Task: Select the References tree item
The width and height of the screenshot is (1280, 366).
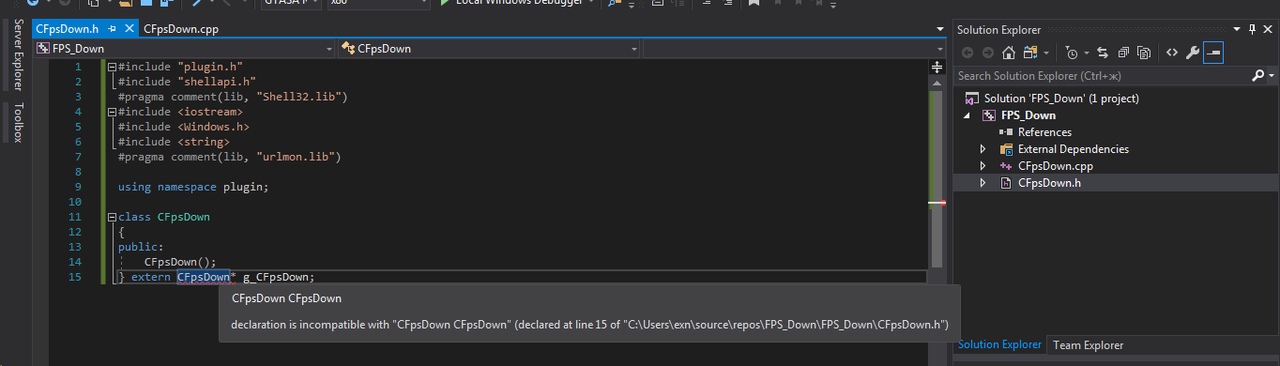Action: tap(1044, 132)
